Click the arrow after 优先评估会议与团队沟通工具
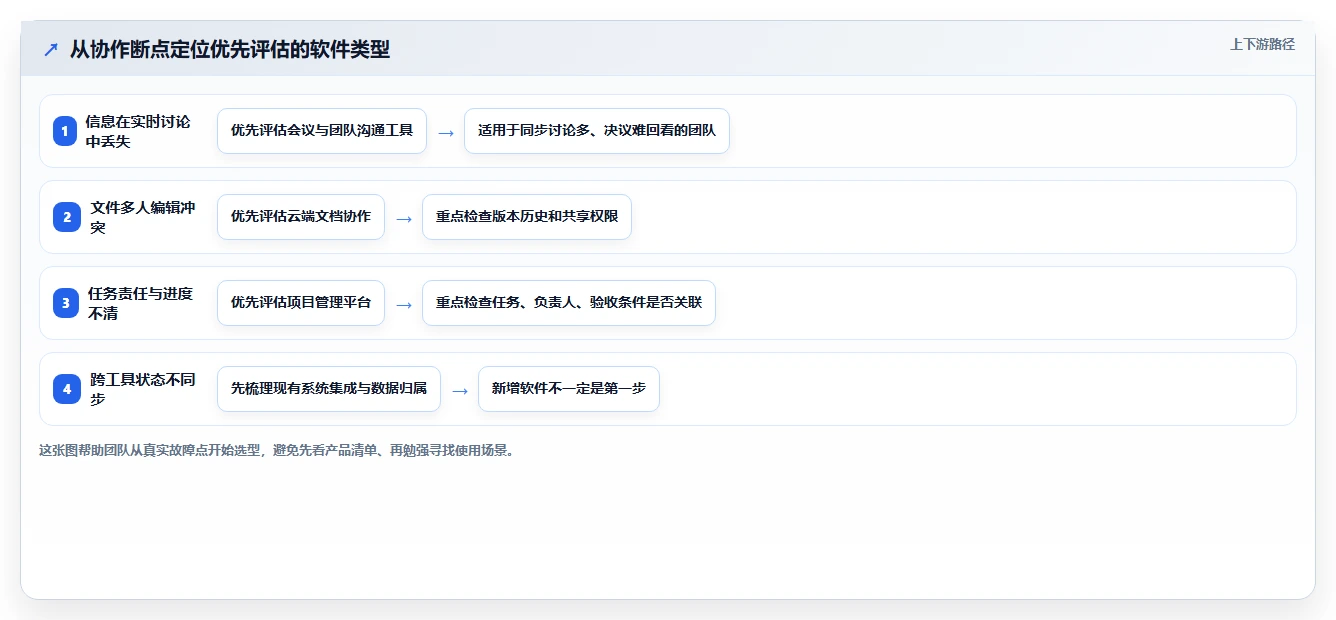The height and width of the screenshot is (620, 1336). tap(446, 132)
